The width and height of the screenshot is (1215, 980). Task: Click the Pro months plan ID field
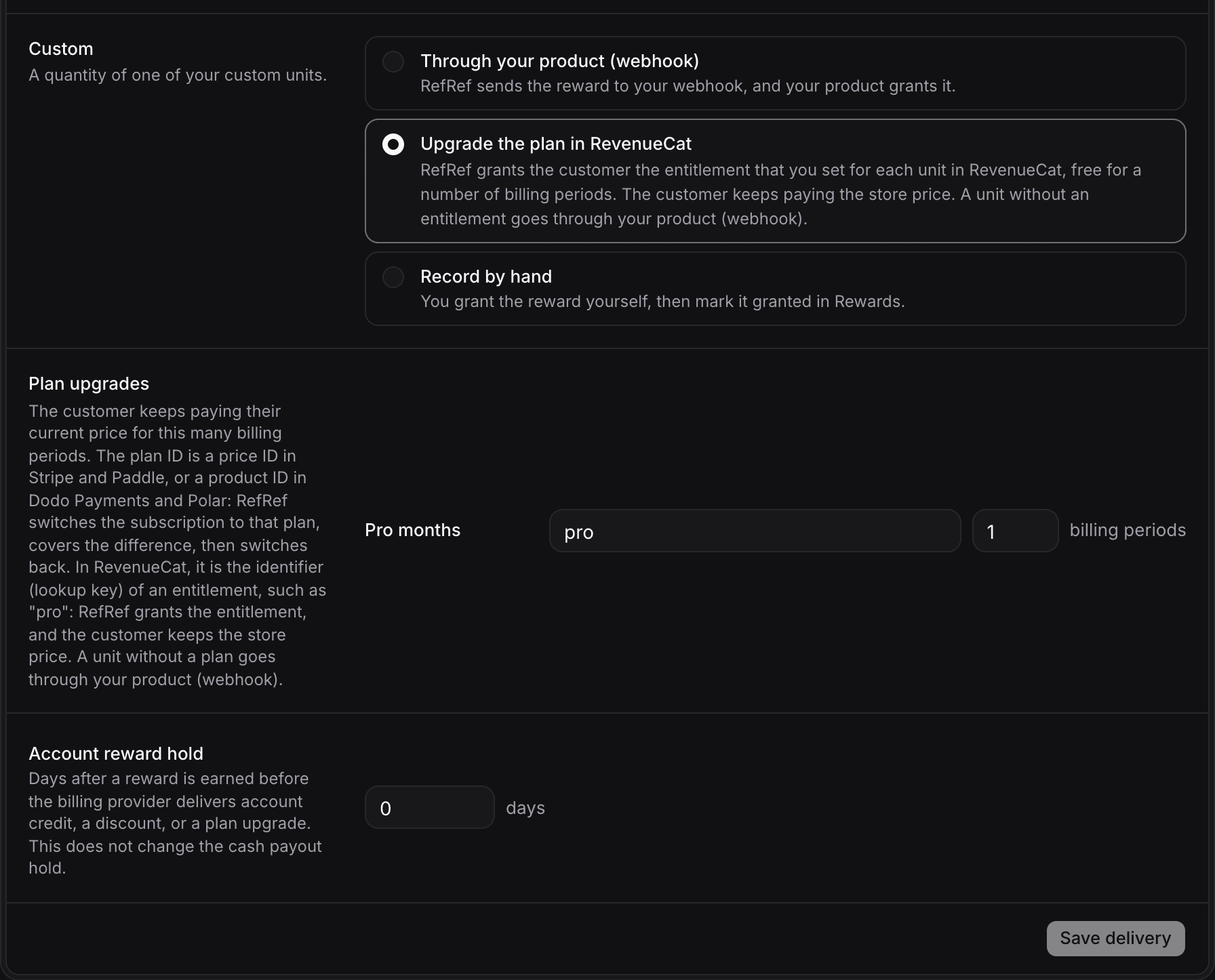(755, 531)
